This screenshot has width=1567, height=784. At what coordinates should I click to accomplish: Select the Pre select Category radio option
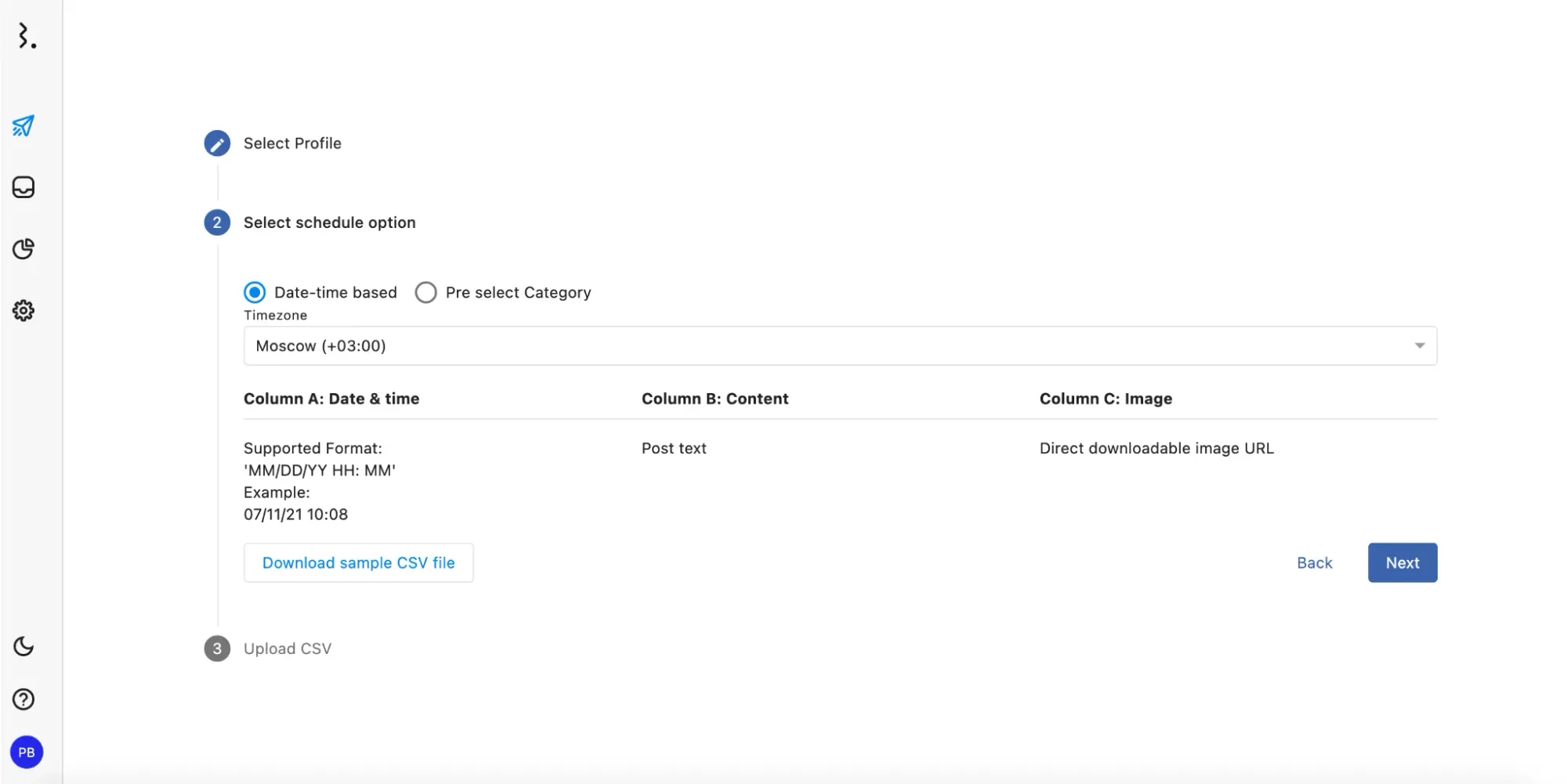(425, 293)
